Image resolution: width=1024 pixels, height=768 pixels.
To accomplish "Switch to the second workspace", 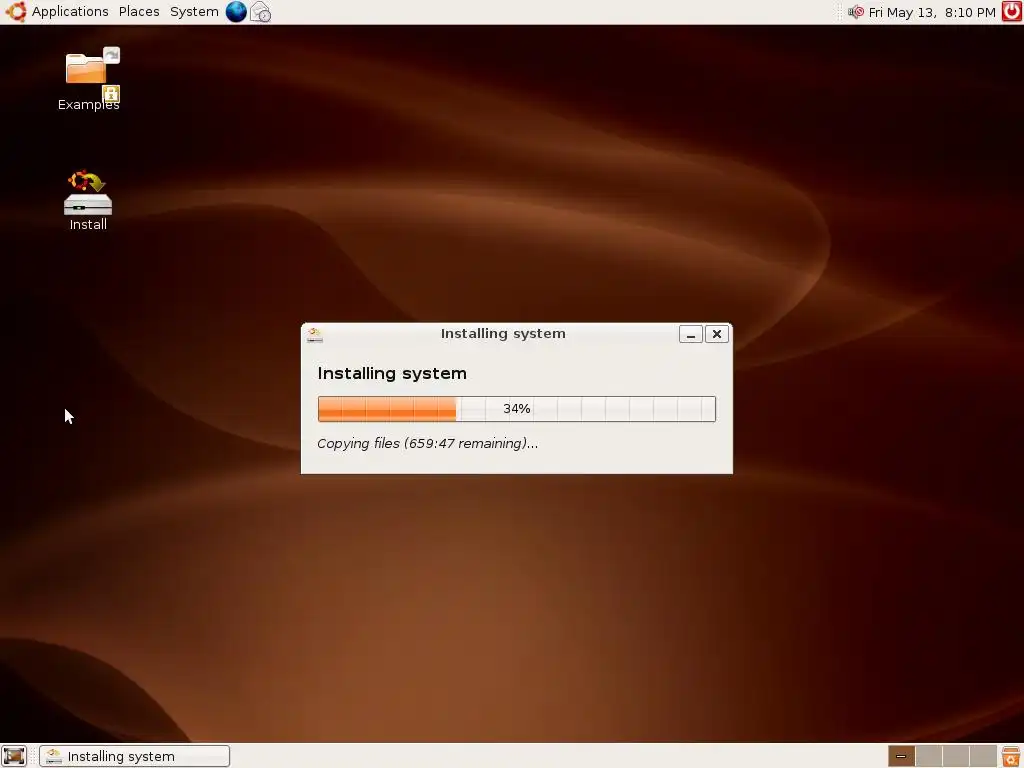I will tap(929, 756).
